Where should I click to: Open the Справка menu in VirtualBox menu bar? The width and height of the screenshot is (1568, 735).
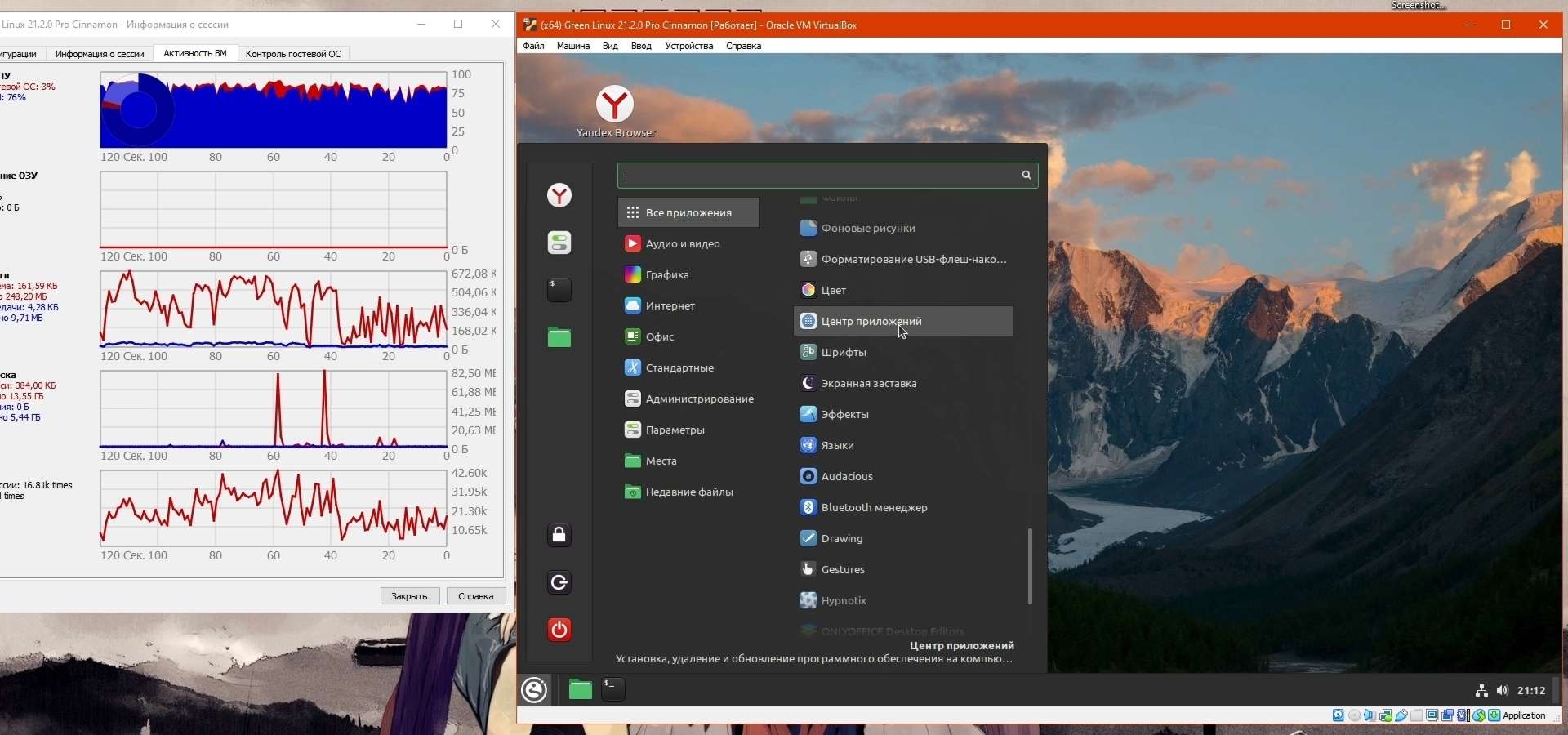tap(743, 46)
